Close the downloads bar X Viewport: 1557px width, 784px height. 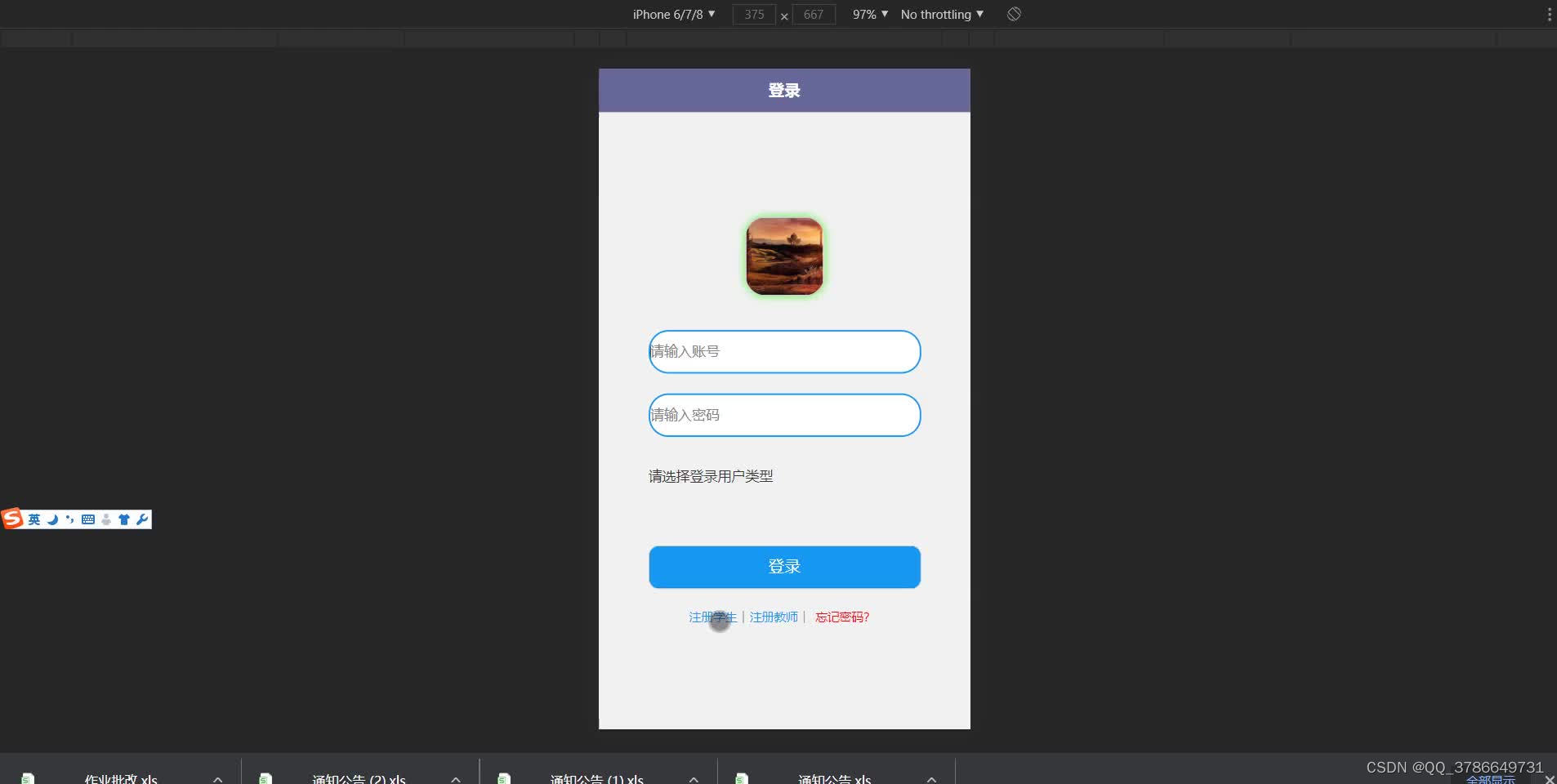(1549, 780)
